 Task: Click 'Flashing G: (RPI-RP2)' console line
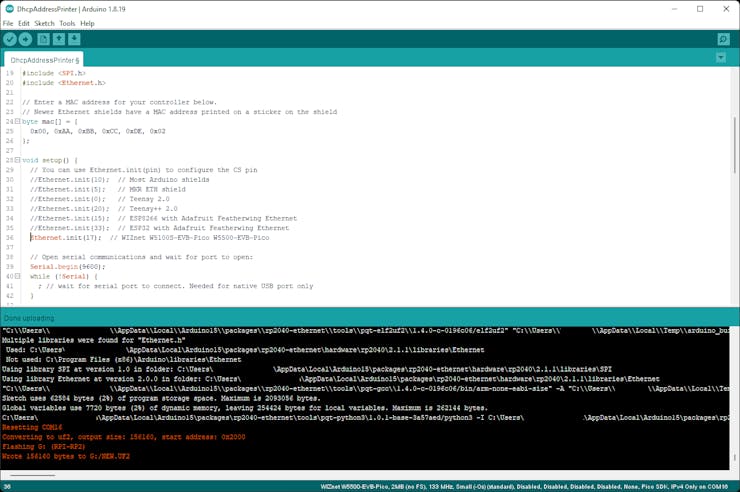point(43,447)
